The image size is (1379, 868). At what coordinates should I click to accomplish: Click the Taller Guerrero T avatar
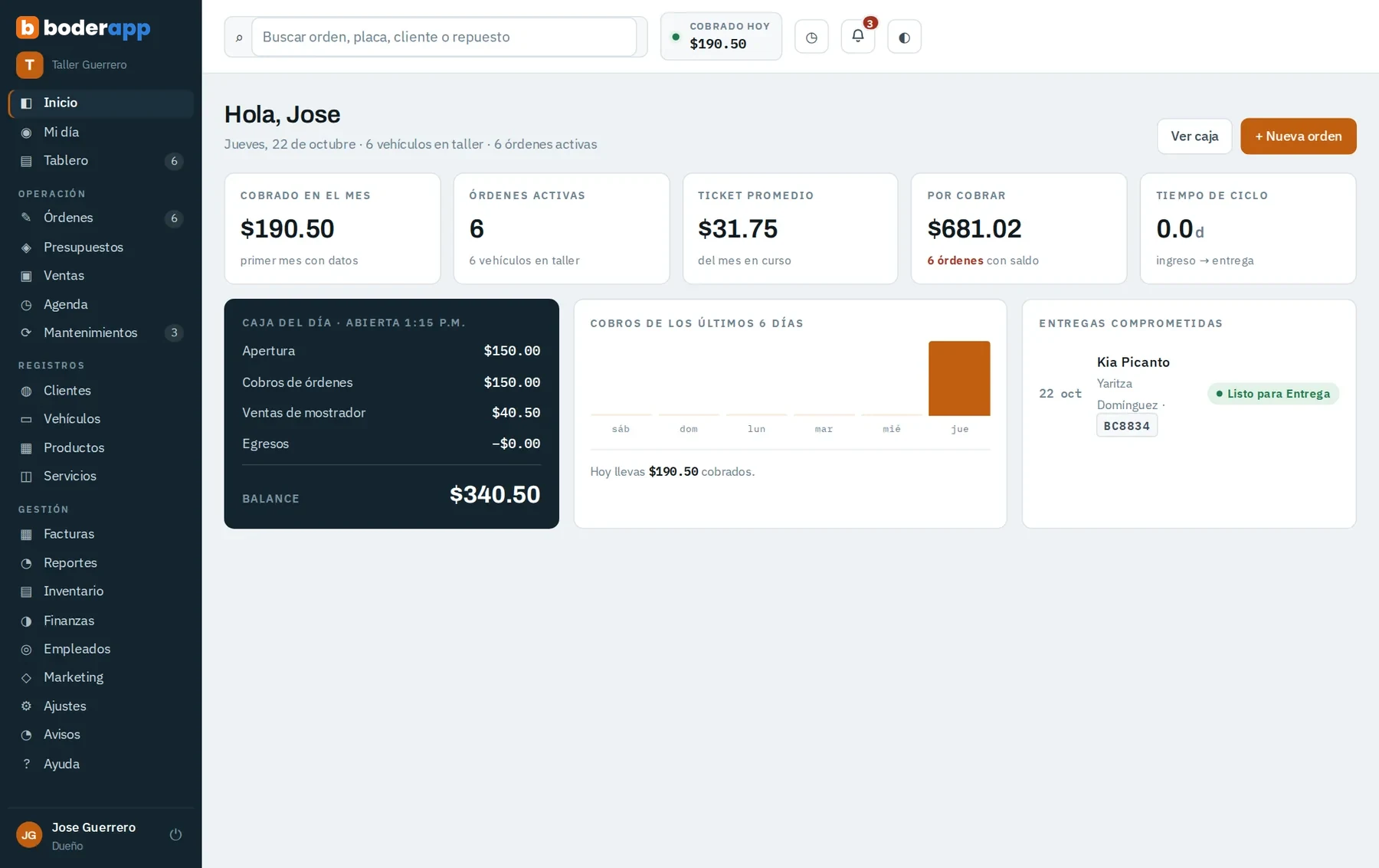pyautogui.click(x=29, y=65)
